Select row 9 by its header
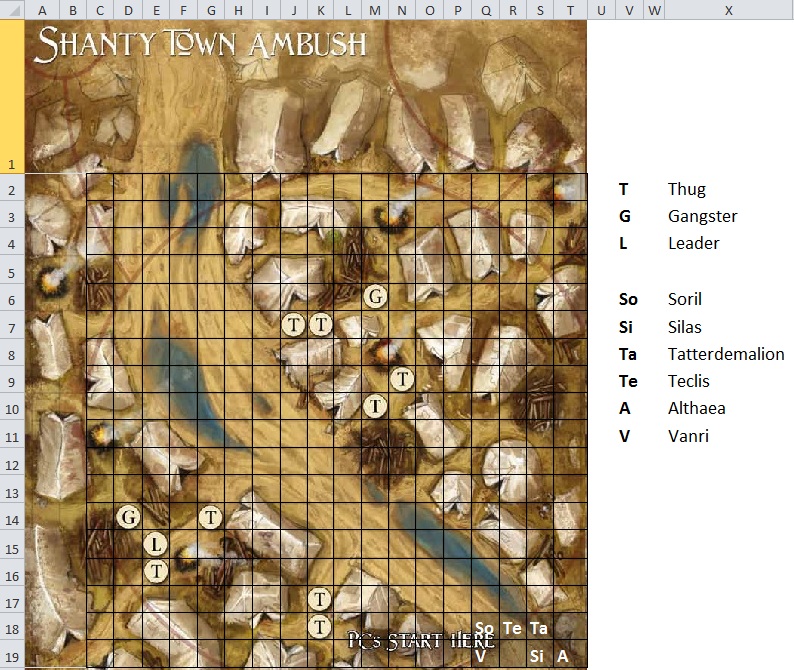This screenshot has height=670, width=794. click(12, 378)
